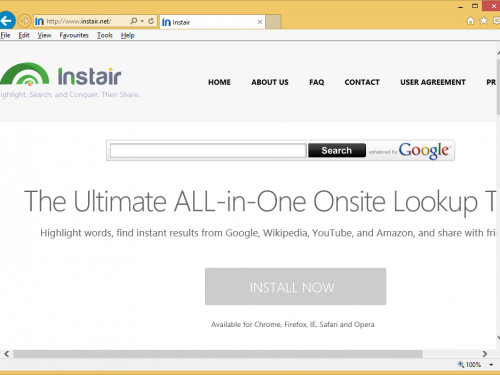Image resolution: width=500 pixels, height=375 pixels.
Task: Open USER AGREEMENT page
Action: click(x=433, y=82)
